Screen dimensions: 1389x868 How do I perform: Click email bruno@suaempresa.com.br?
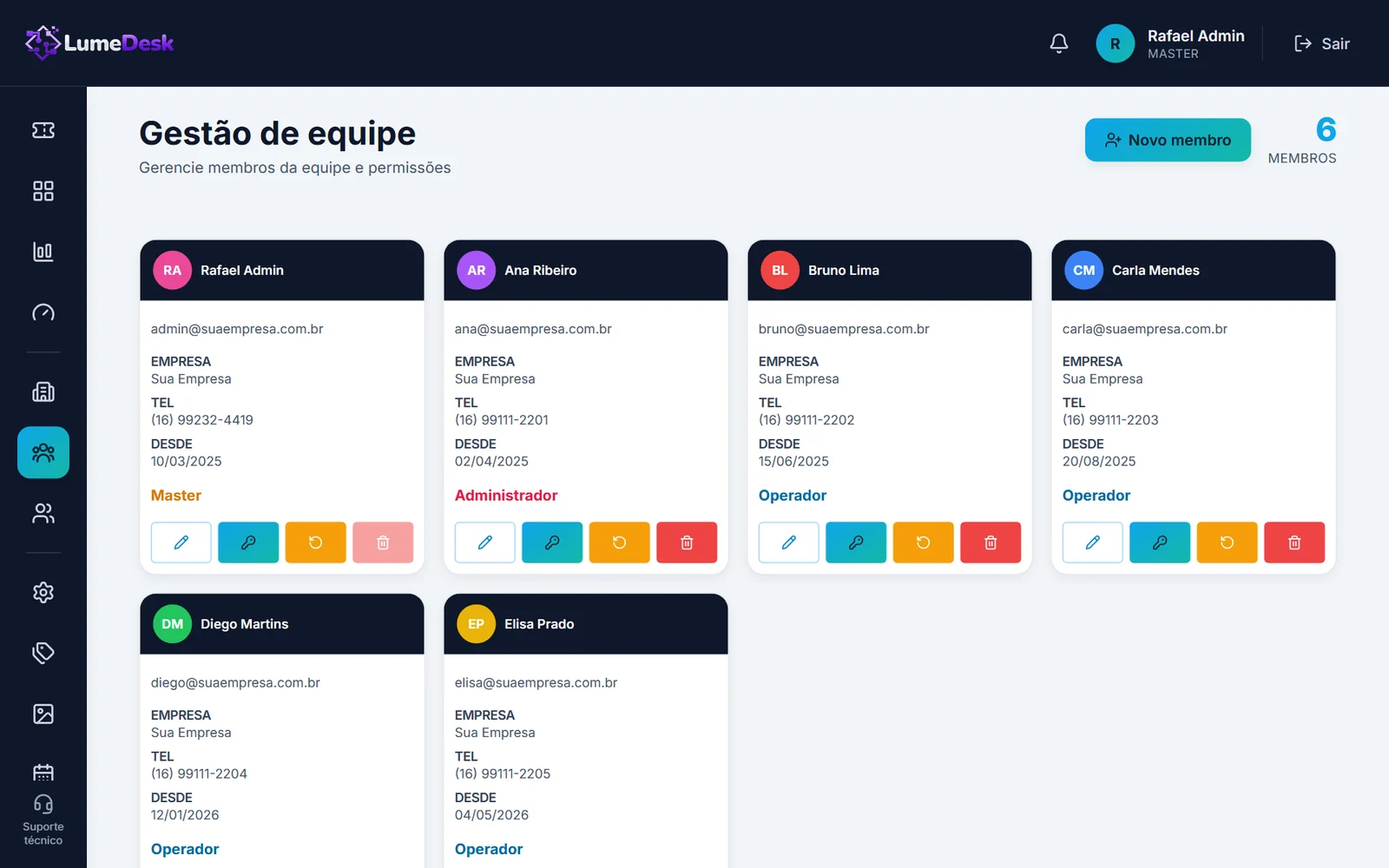[844, 329]
